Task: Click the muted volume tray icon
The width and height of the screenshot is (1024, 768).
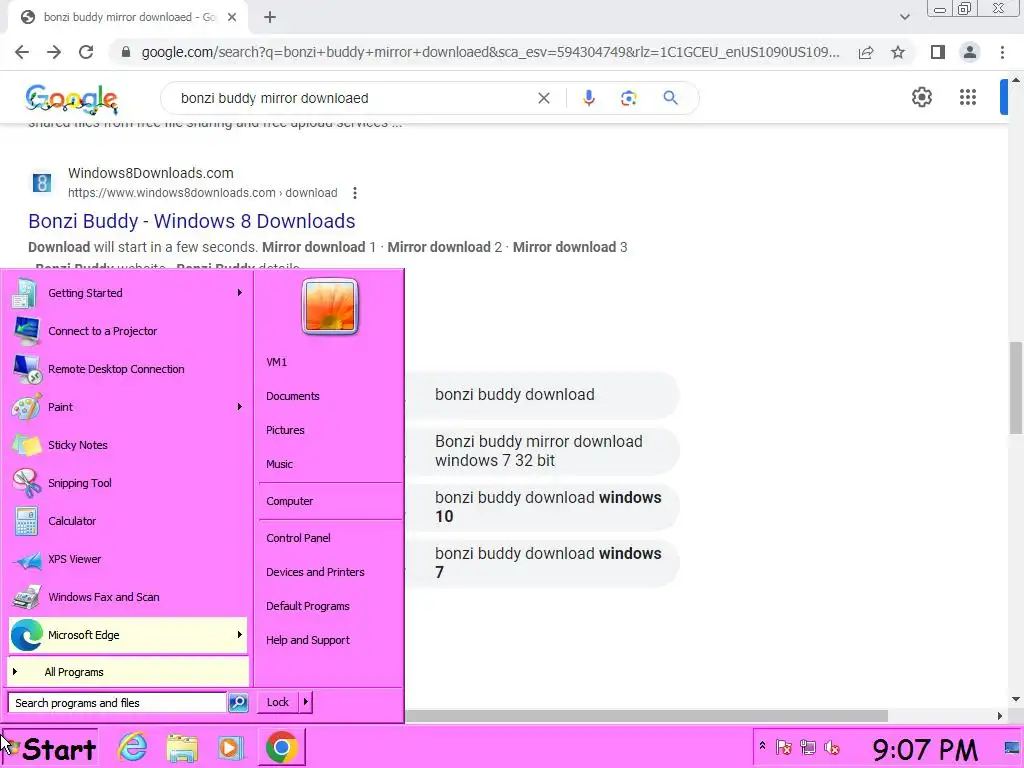Action: (x=832, y=747)
